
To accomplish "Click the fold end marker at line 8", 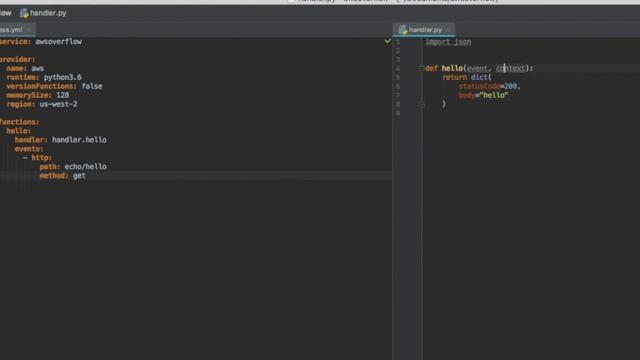I will [422, 104].
